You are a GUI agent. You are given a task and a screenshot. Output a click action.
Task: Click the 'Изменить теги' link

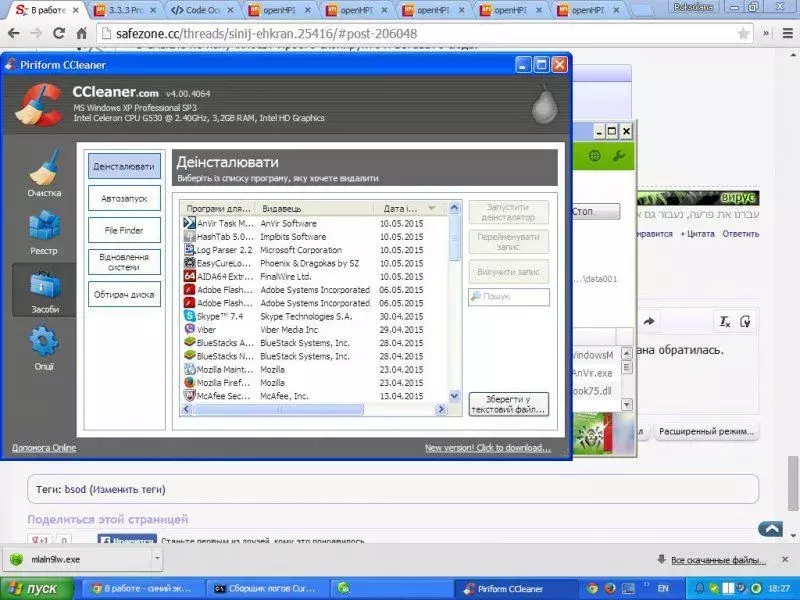click(128, 489)
